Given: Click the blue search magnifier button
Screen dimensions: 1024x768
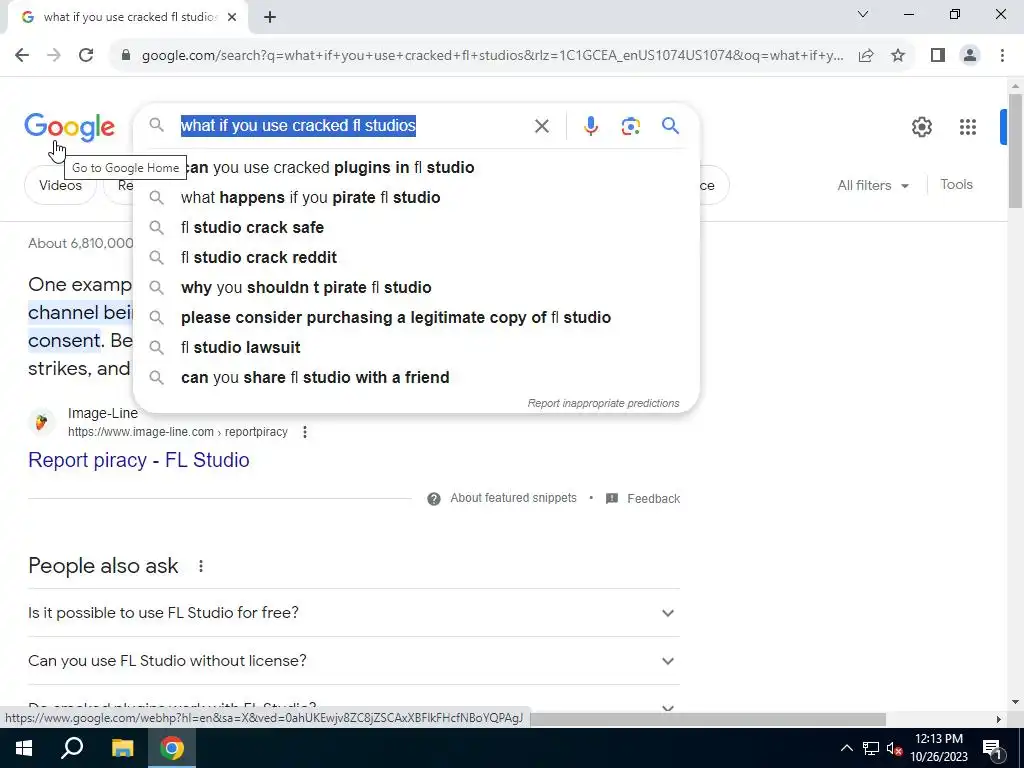Looking at the screenshot, I should pos(670,125).
